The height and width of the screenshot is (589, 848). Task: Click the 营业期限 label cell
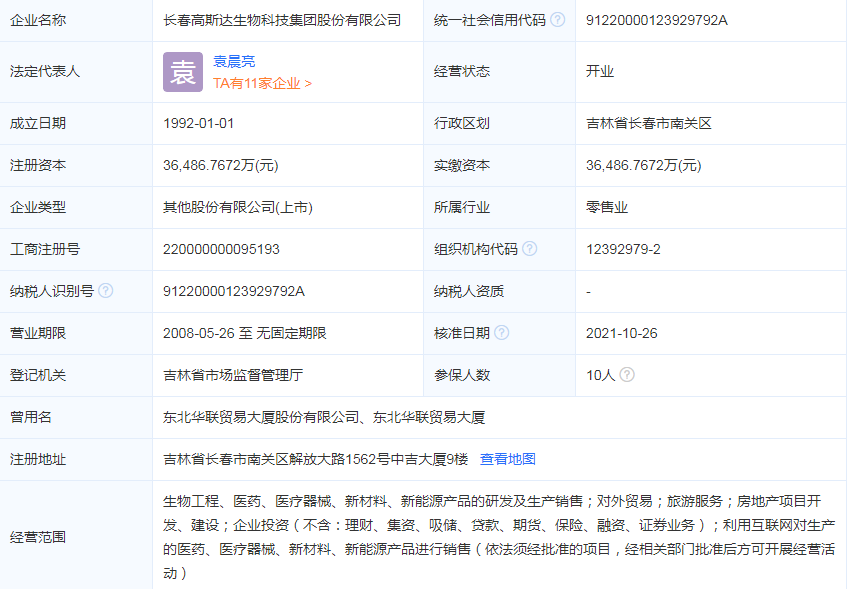click(x=76, y=333)
